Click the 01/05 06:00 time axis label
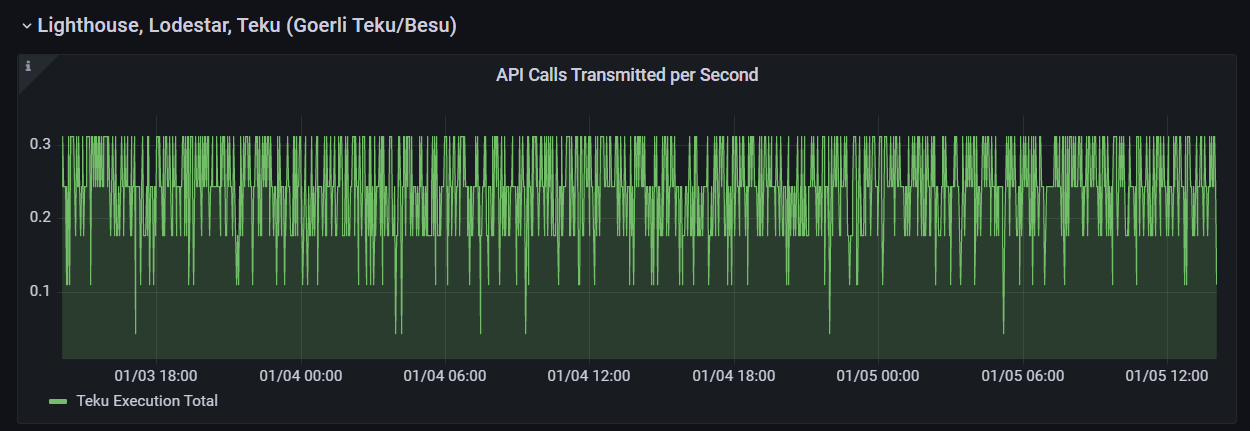This screenshot has height=431, width=1250. tap(1023, 376)
